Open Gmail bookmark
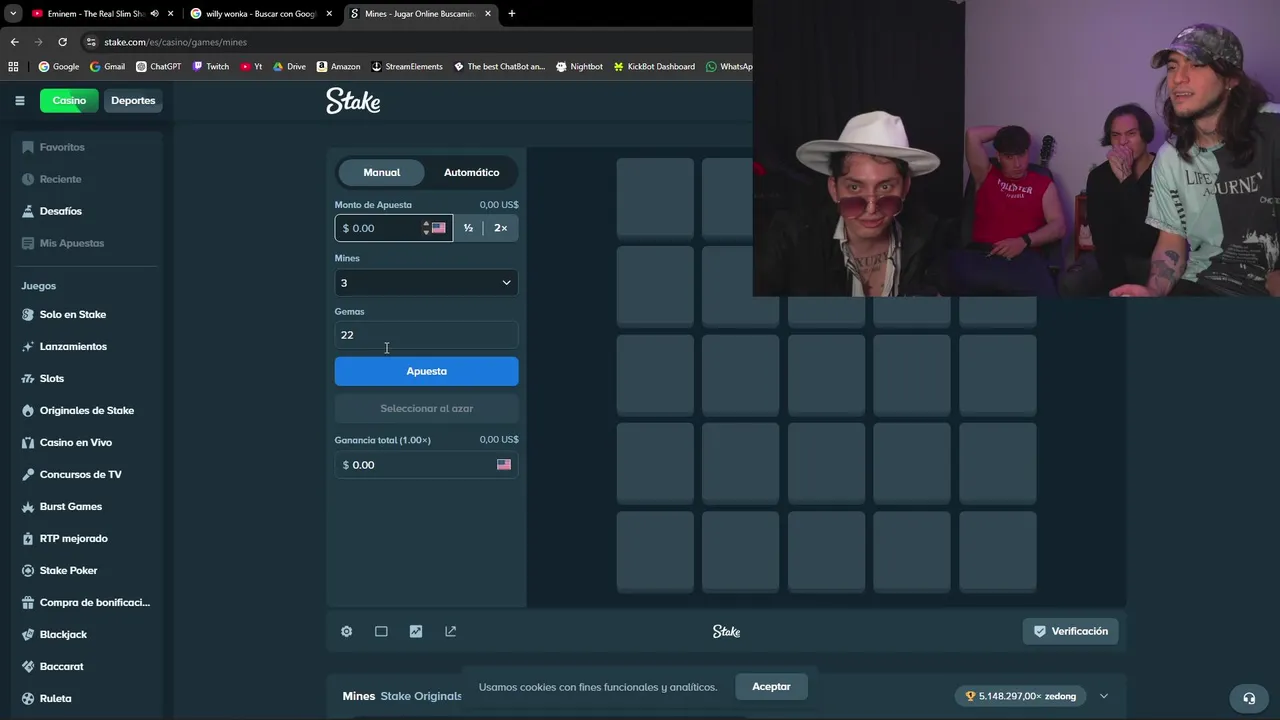Screen dimensions: 1280x720 coord(108,67)
